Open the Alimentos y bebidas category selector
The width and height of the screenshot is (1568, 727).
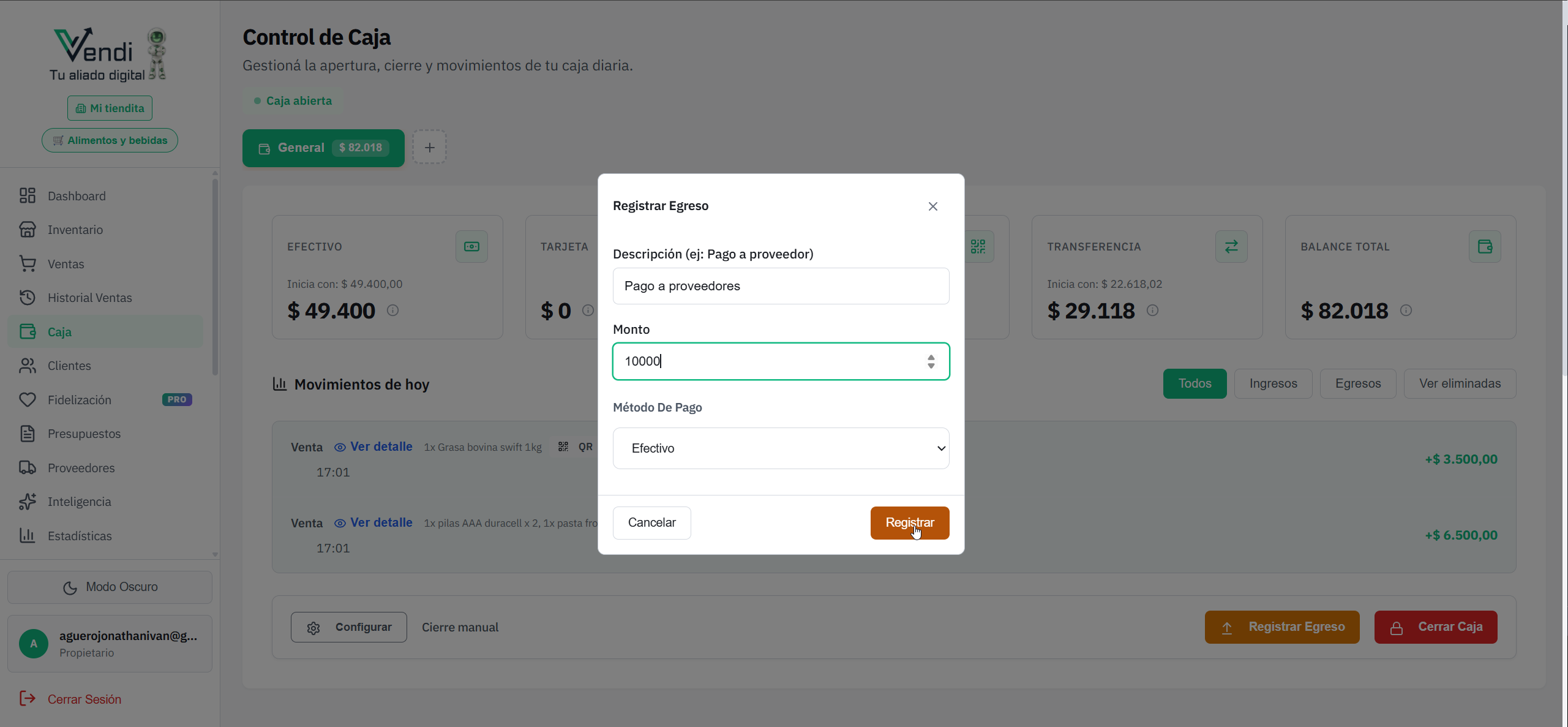(x=110, y=140)
